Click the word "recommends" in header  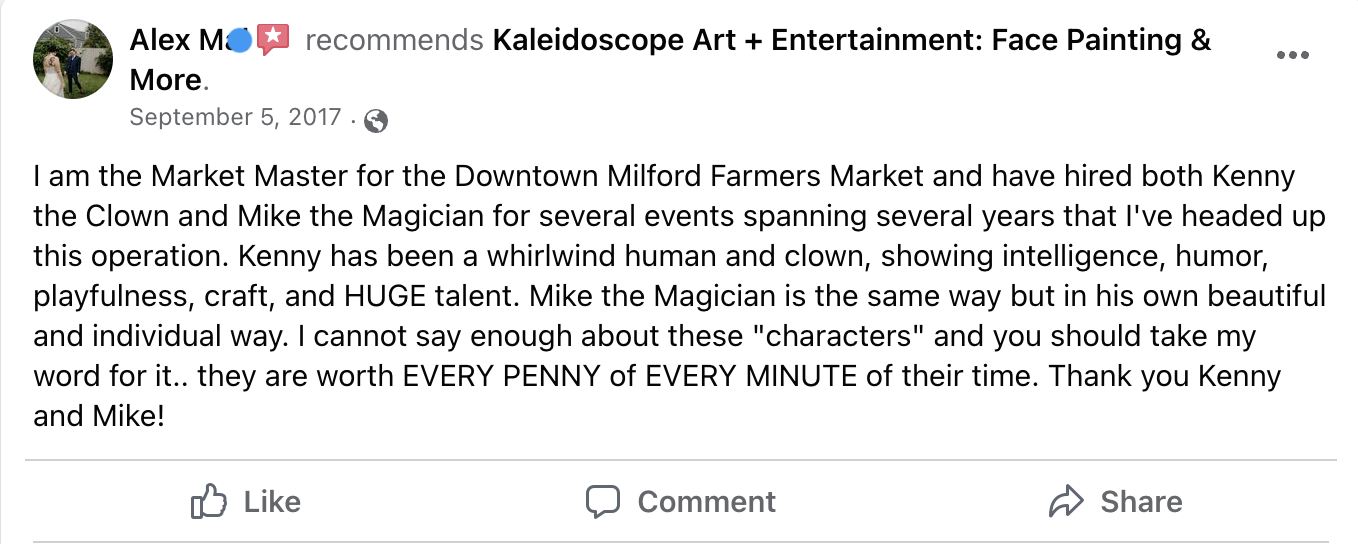coord(394,41)
